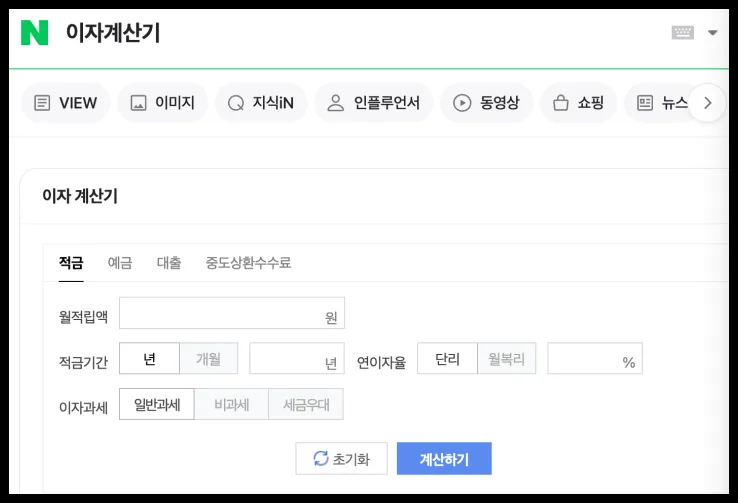Viewport: 738px width, 503px height.
Task: Focus the 적금기간 duration input field
Action: click(297, 359)
